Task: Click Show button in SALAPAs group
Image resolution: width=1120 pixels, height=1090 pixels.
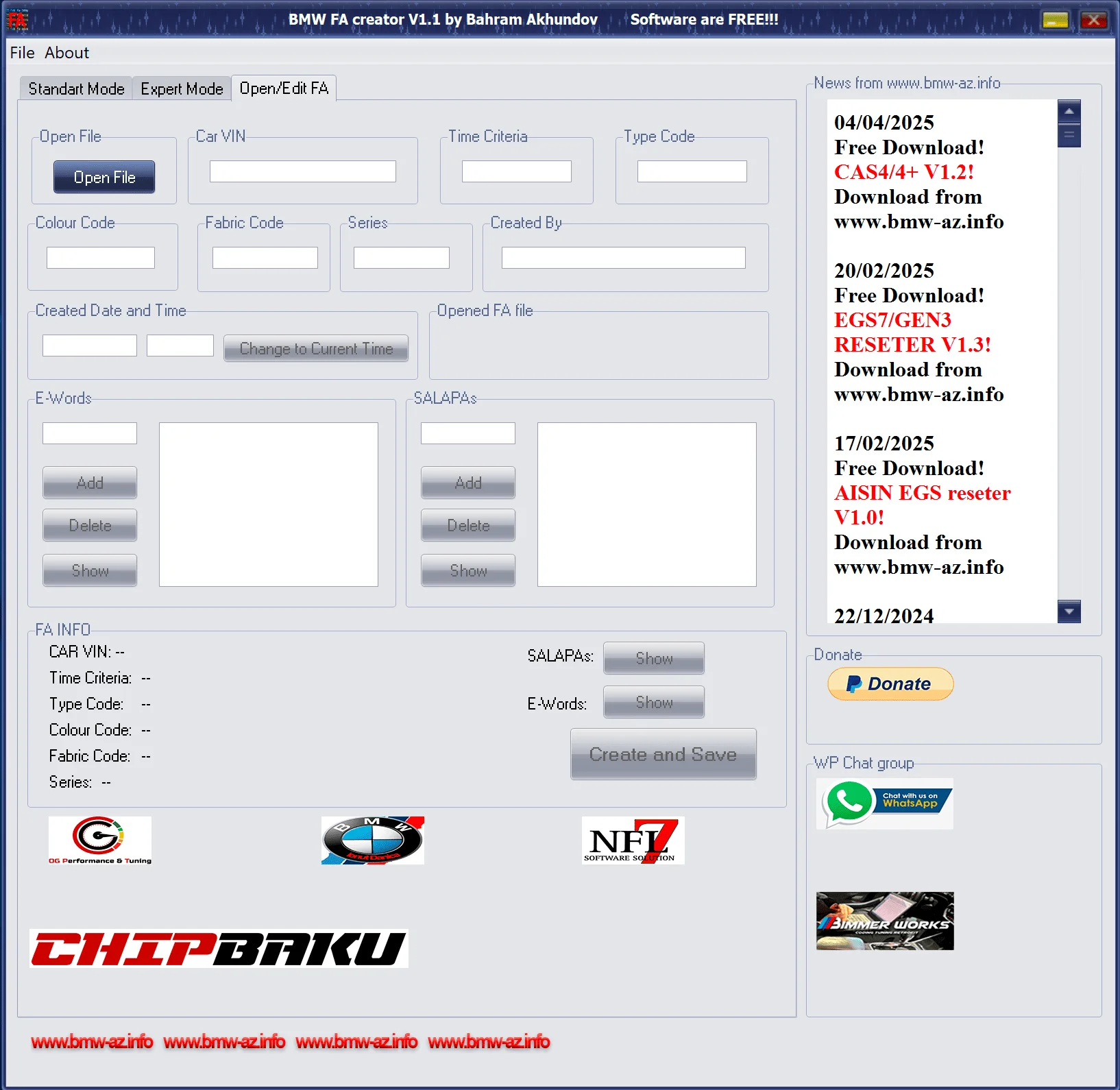Action: [468, 570]
